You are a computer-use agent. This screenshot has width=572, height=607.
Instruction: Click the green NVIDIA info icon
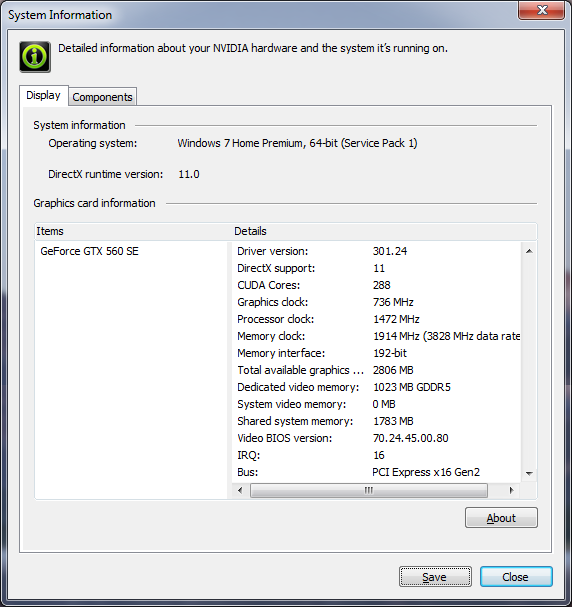[x=35, y=57]
